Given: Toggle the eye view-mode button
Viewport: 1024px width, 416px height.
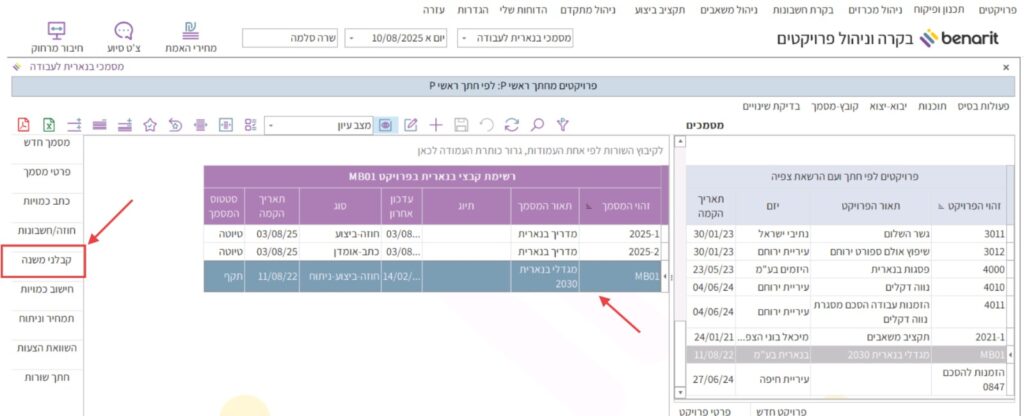Looking at the screenshot, I should (385, 125).
